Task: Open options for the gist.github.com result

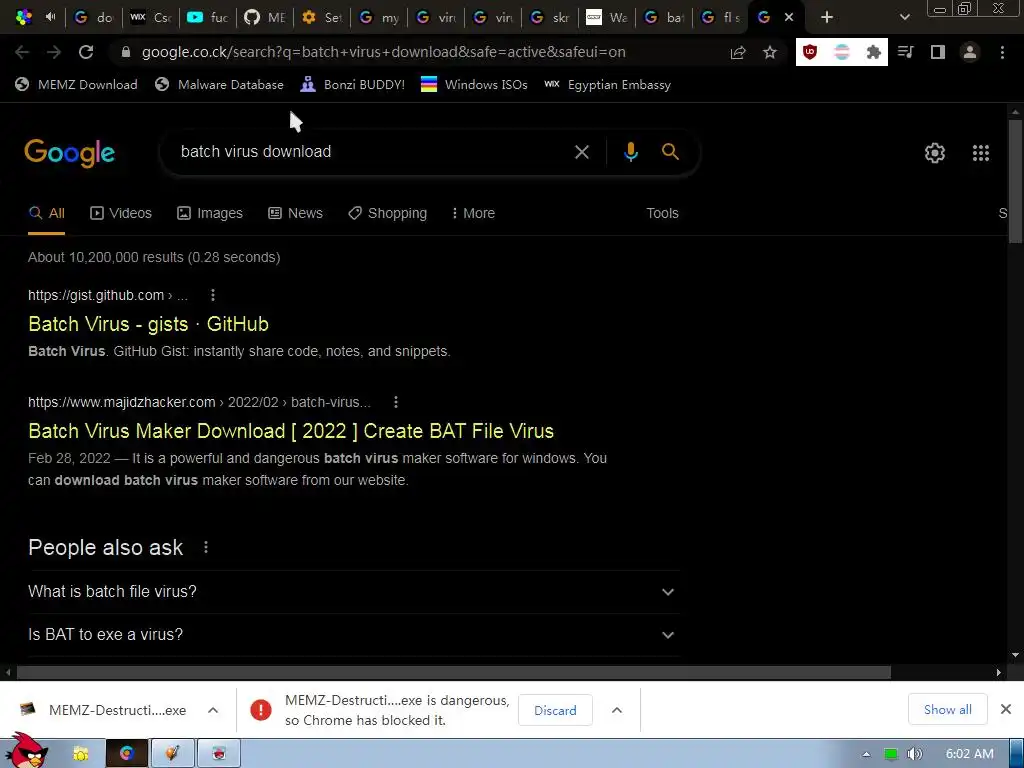Action: [213, 295]
